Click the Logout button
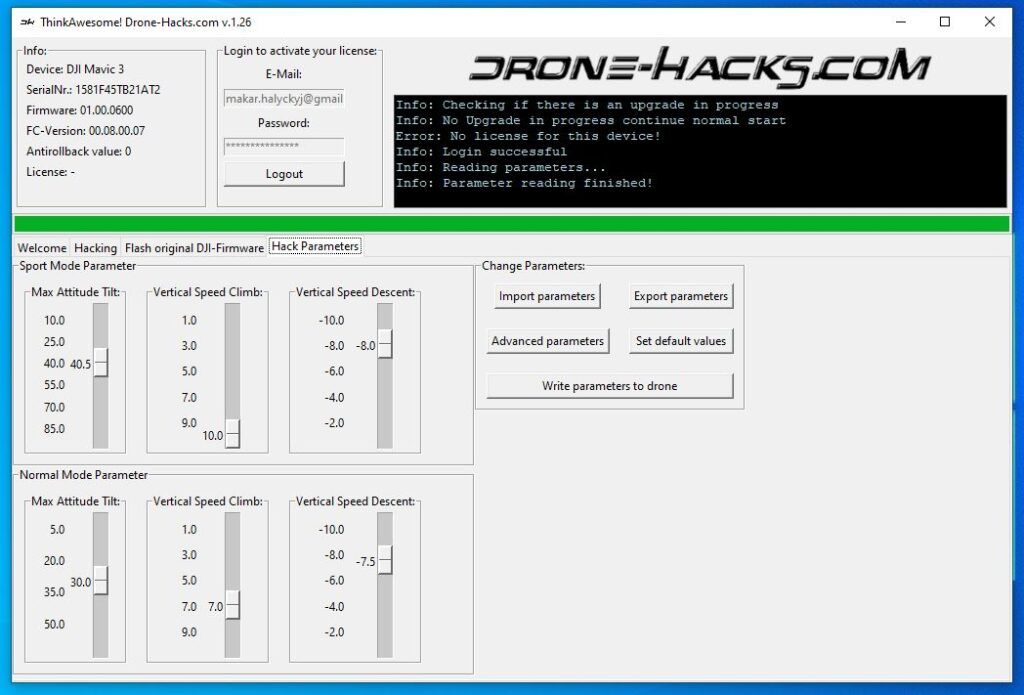Viewport: 1024px width, 695px height. 284,174
